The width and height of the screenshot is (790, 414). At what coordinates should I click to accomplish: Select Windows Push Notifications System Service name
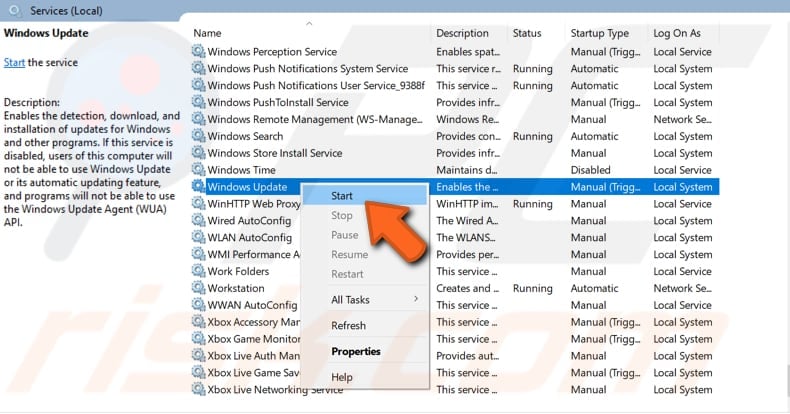[x=308, y=68]
